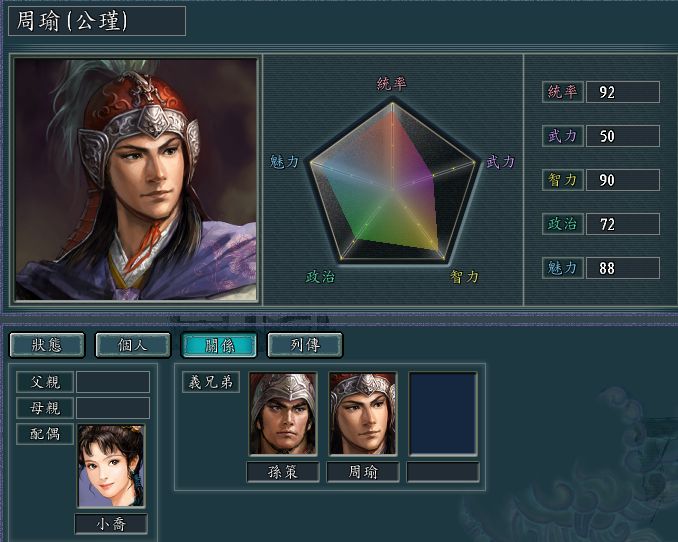Image resolution: width=678 pixels, height=542 pixels.
Task: Click the 政治 stat label in list
Action: tap(563, 224)
